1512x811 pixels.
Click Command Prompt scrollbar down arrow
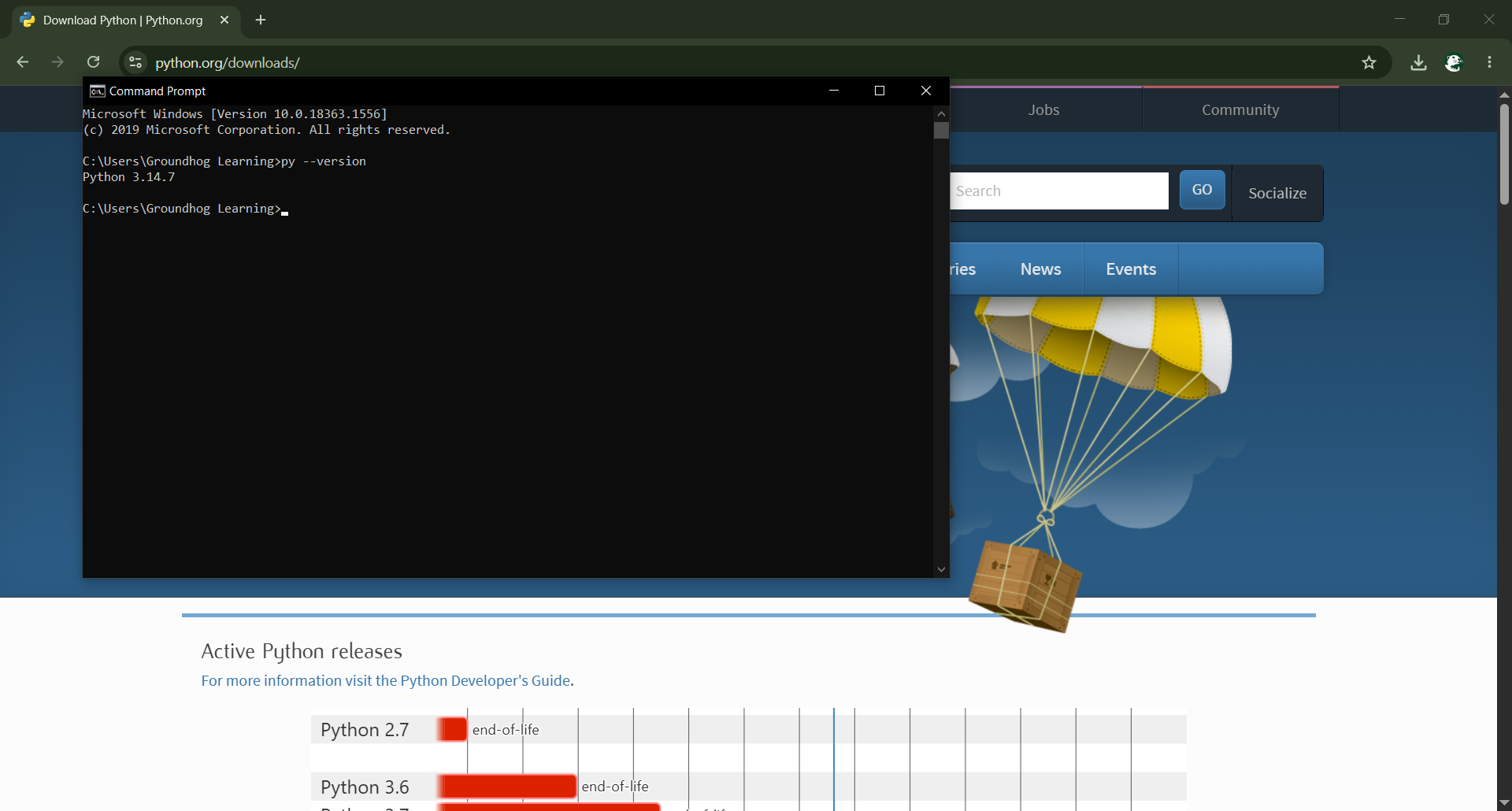[x=941, y=569]
